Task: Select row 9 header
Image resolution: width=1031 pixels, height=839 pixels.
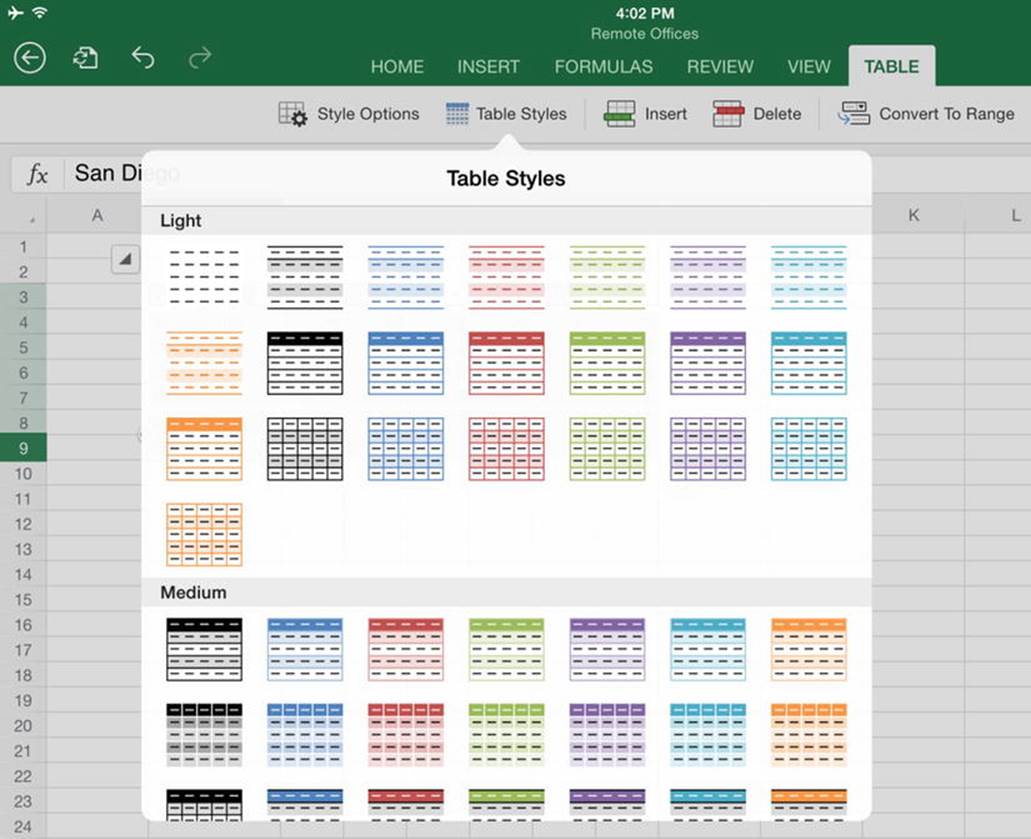Action: coord(23,448)
